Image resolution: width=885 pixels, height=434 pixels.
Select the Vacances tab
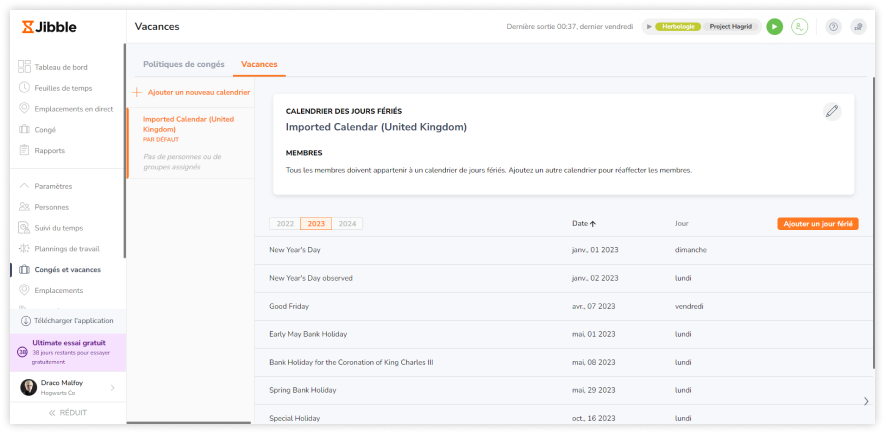tap(259, 64)
